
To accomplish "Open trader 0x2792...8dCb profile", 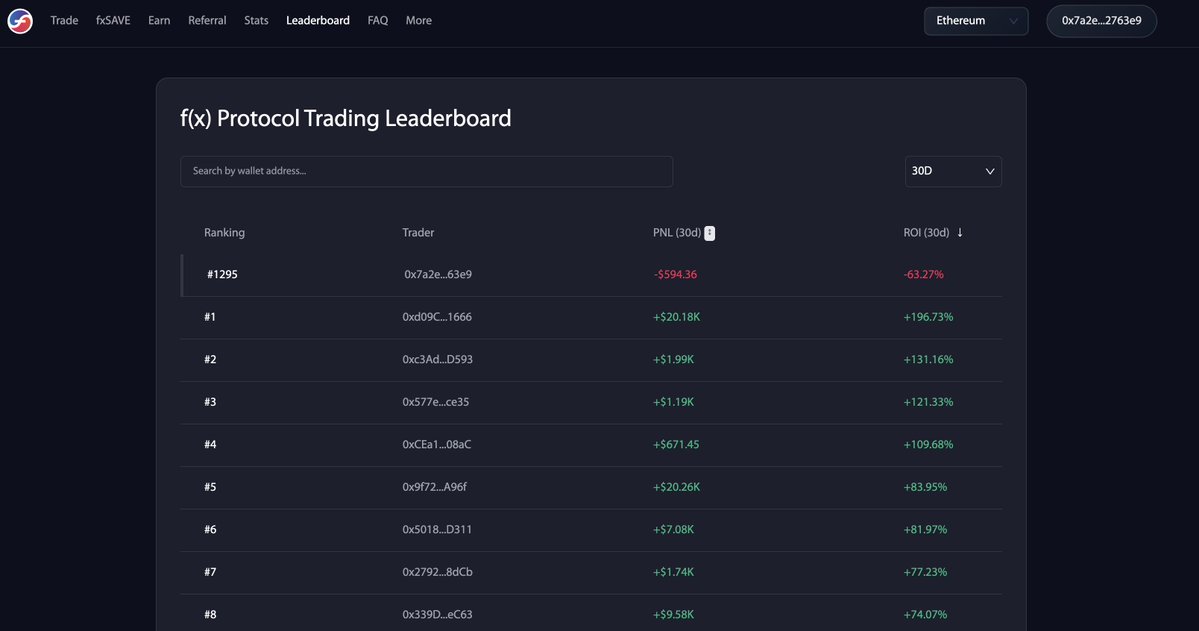I will pyautogui.click(x=437, y=572).
